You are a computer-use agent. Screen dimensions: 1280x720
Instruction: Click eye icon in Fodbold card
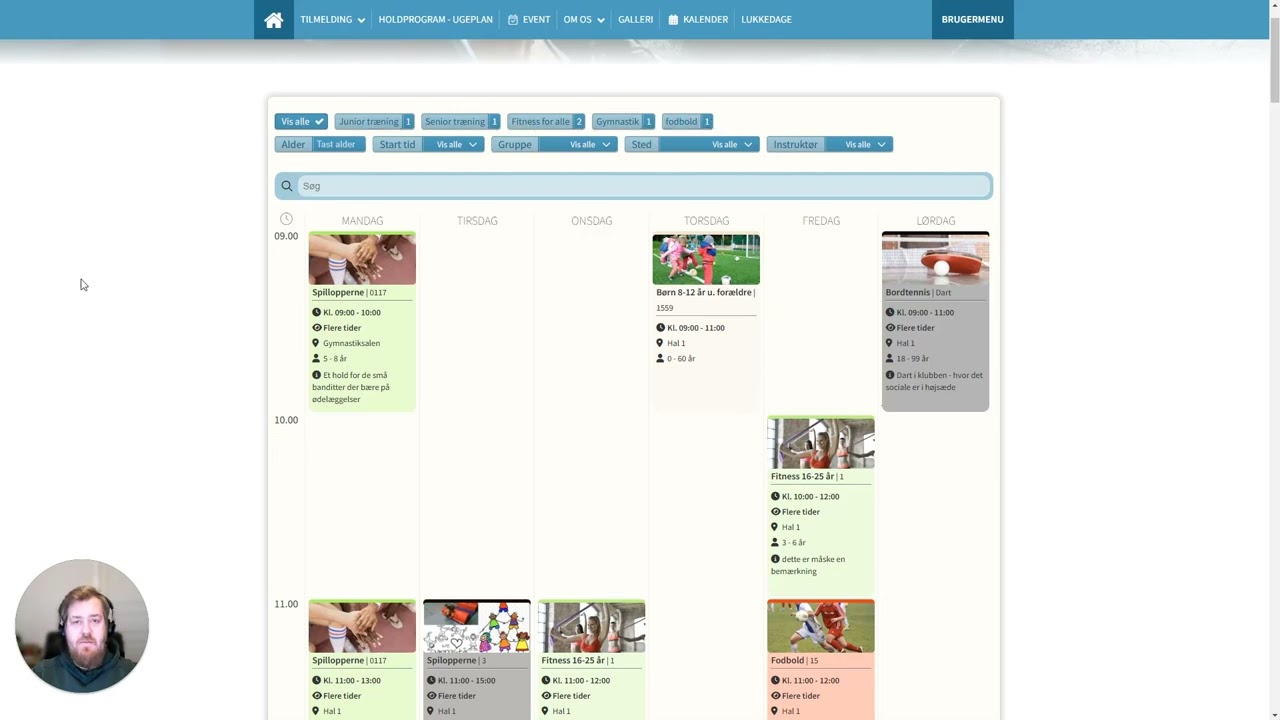pos(775,696)
